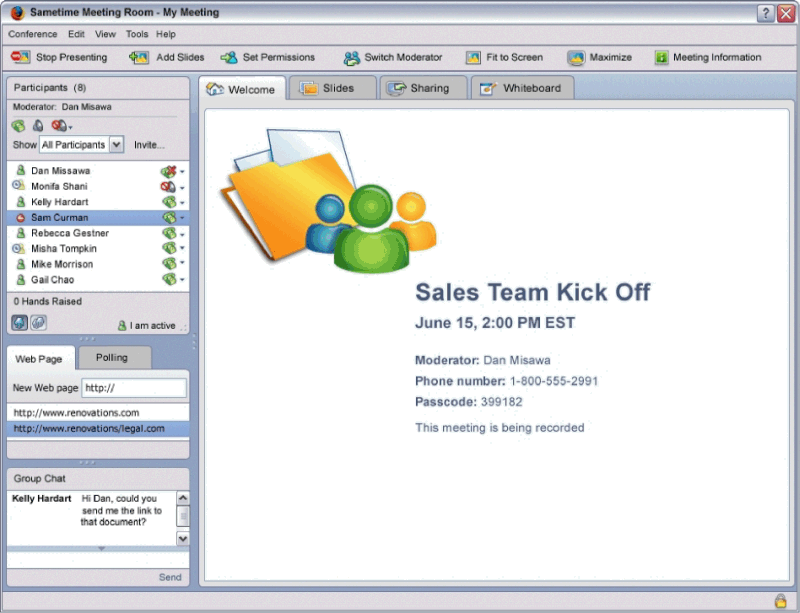The height and width of the screenshot is (613, 800).
Task: Click Monifa Shani's muted speaker icon
Action: click(x=168, y=187)
